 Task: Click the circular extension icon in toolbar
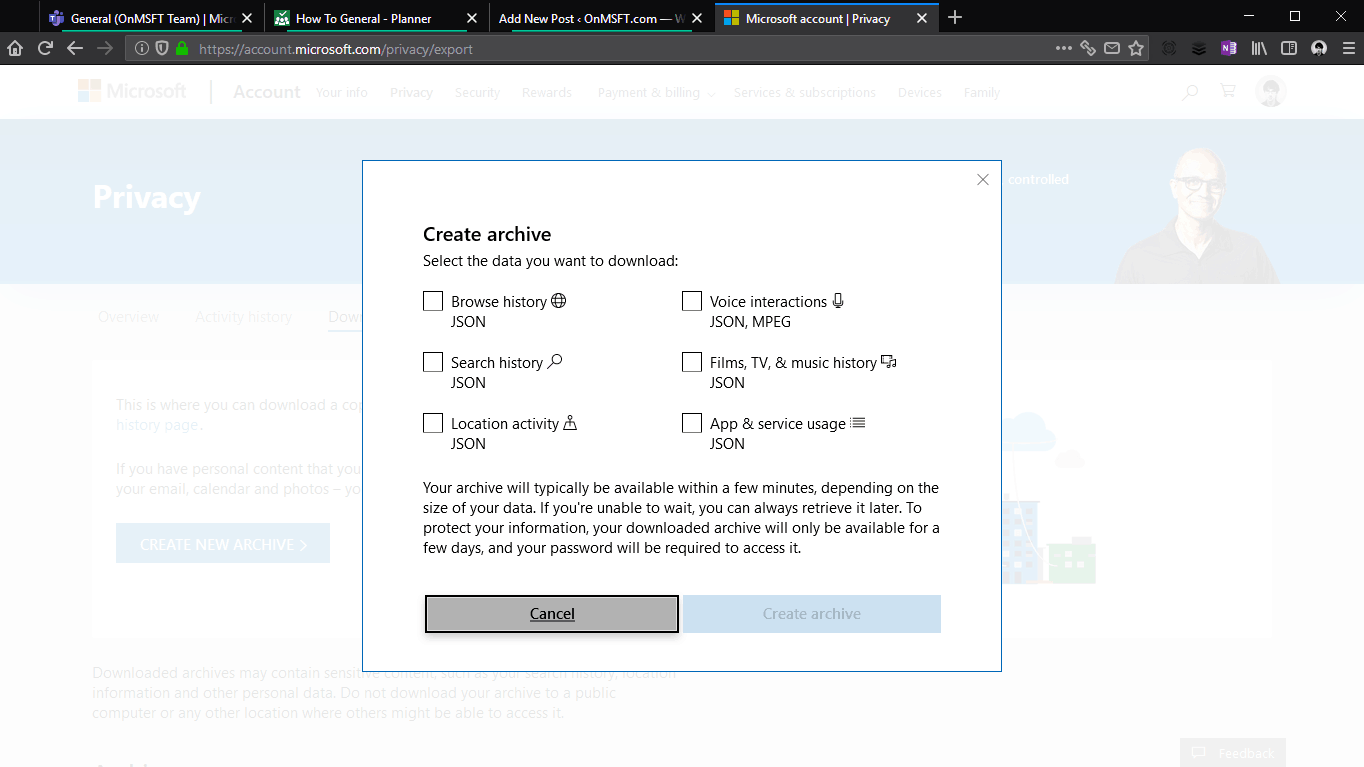[1169, 48]
